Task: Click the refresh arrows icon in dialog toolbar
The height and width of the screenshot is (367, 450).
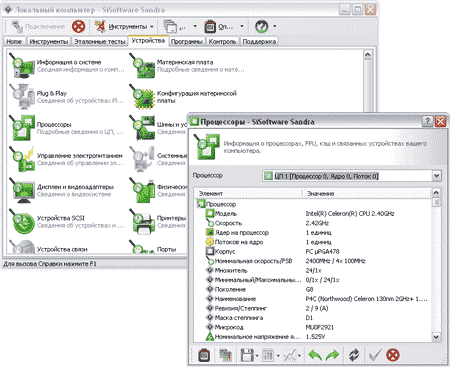Action: pyautogui.click(x=354, y=355)
